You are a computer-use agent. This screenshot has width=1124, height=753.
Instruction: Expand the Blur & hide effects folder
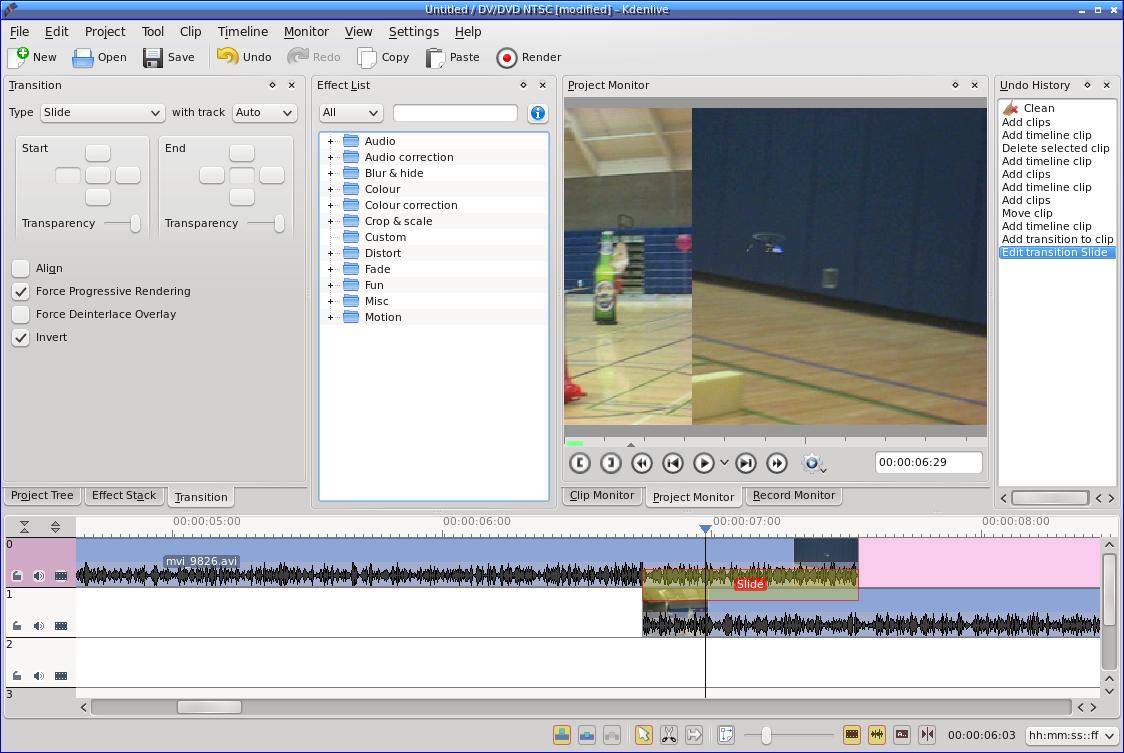(330, 174)
